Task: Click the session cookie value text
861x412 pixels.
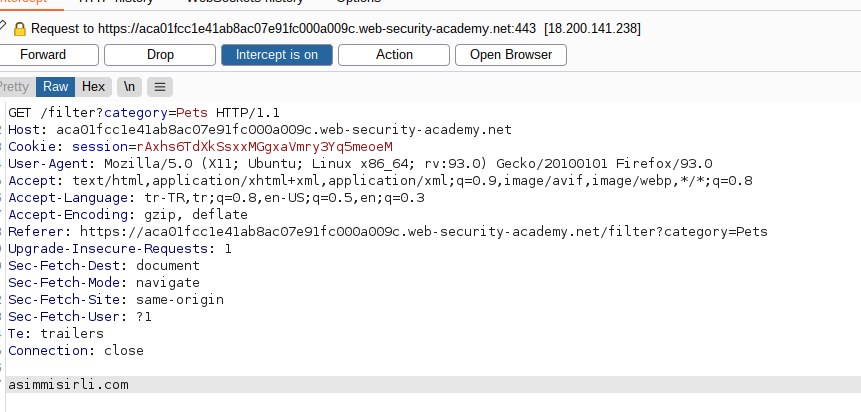Action: (x=265, y=147)
